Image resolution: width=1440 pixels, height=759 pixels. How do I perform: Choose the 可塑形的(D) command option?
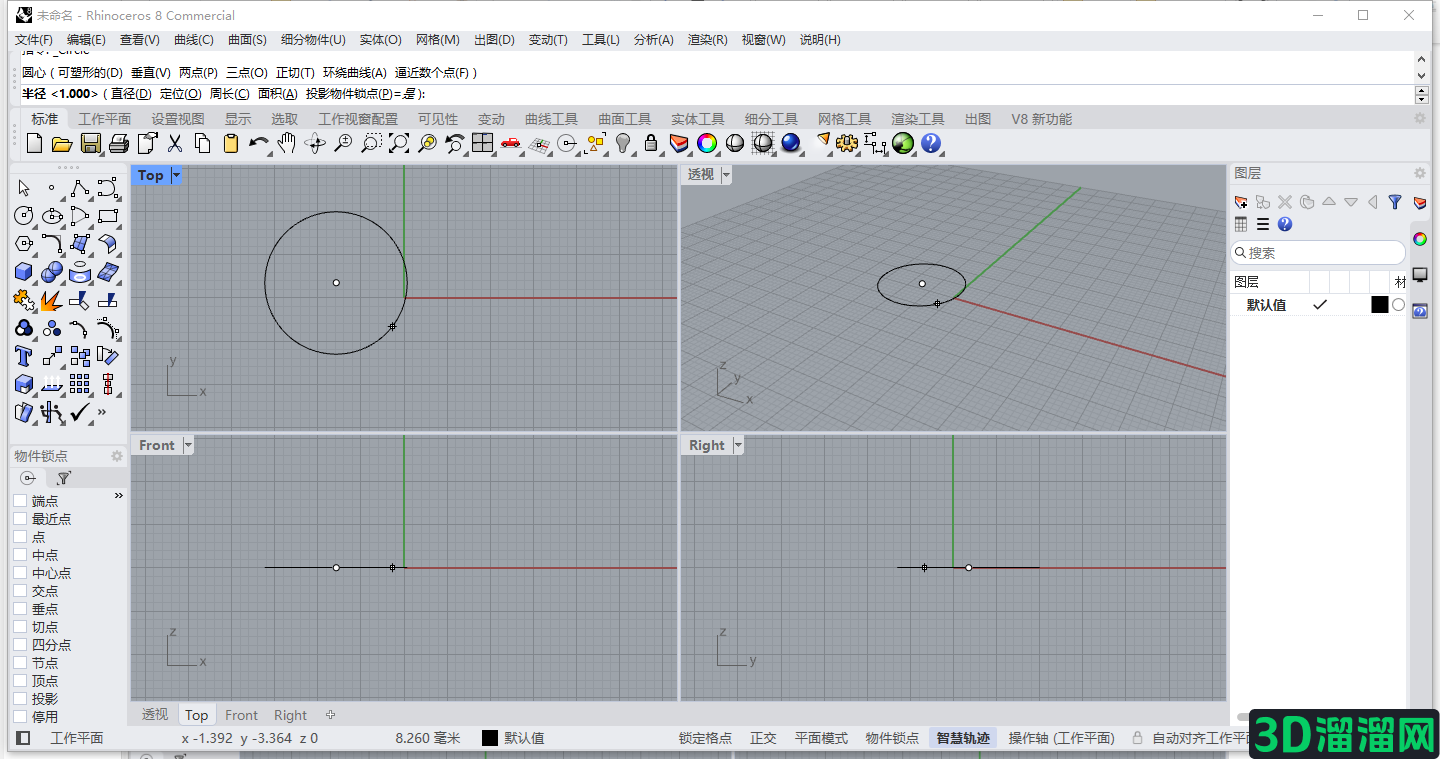point(90,73)
